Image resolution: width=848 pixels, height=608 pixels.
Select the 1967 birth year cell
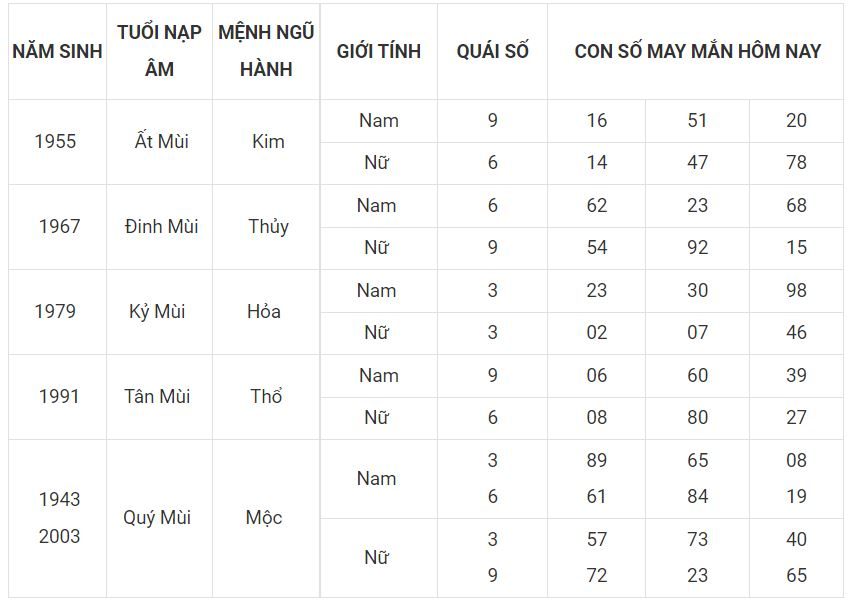click(x=57, y=227)
